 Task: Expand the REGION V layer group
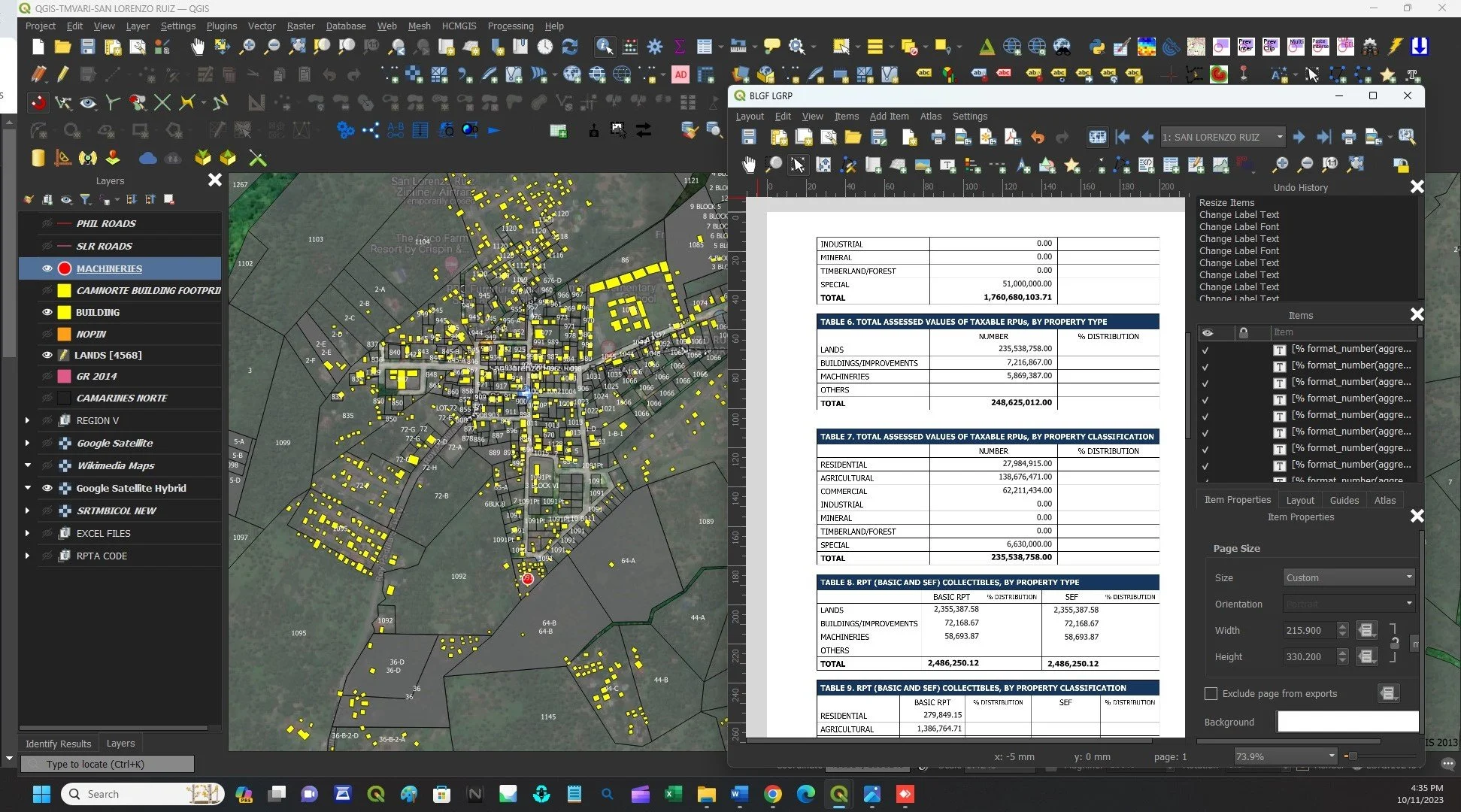click(x=28, y=420)
